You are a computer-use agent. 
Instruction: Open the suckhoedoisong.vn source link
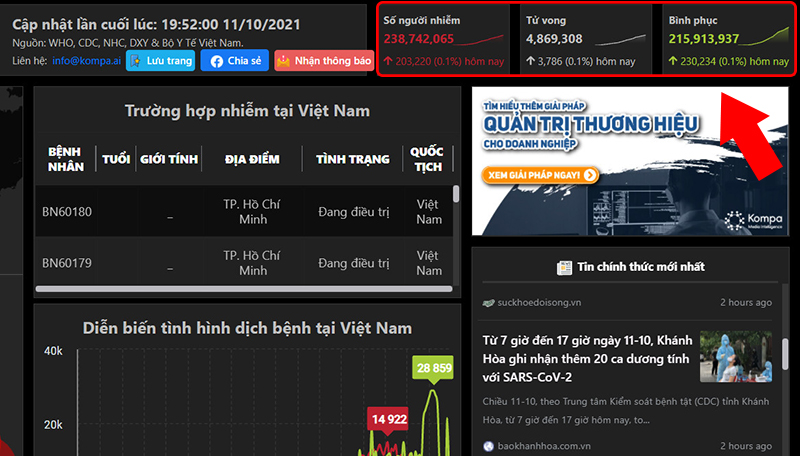tap(539, 302)
